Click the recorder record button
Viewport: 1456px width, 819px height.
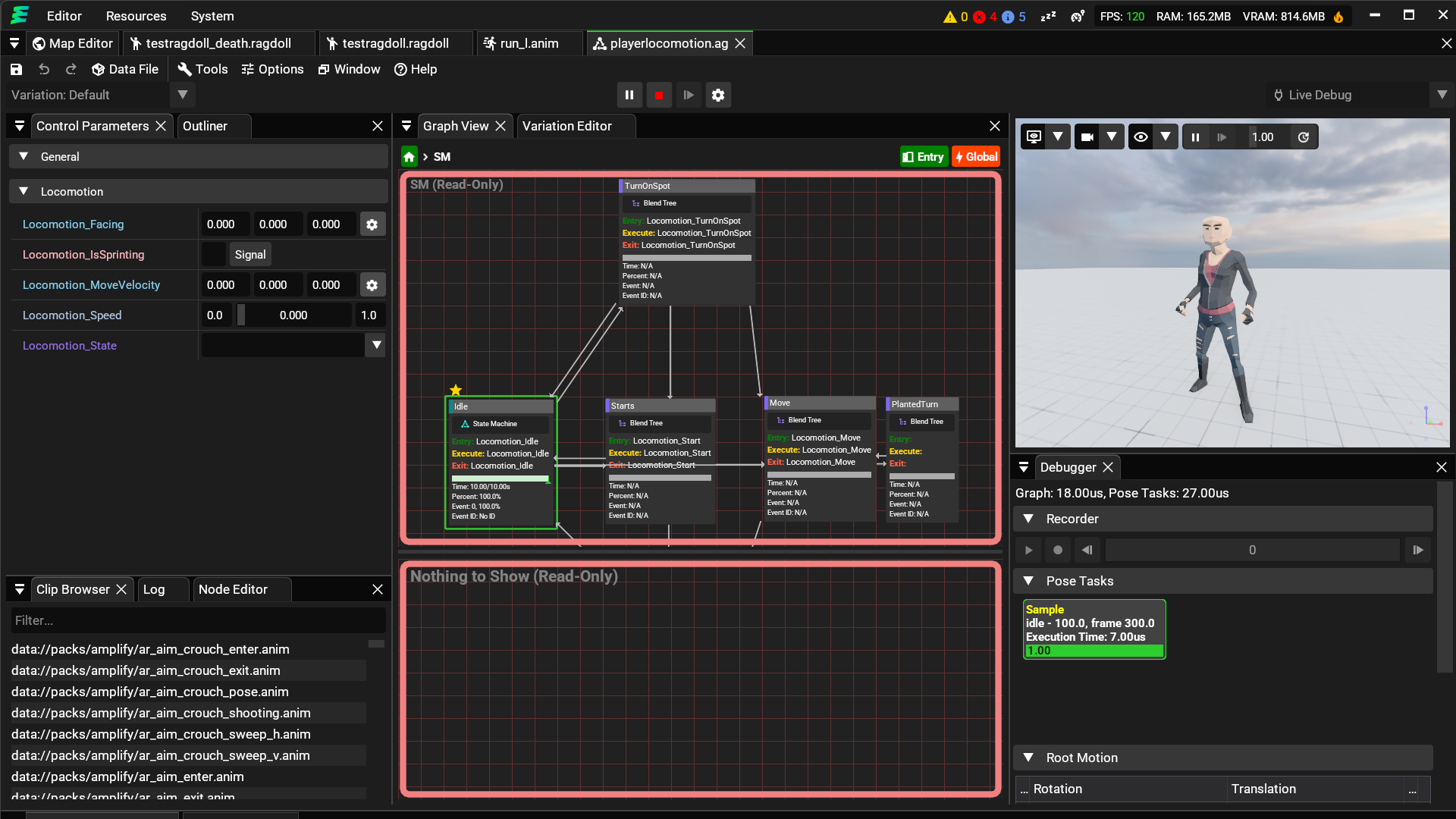pos(1058,550)
